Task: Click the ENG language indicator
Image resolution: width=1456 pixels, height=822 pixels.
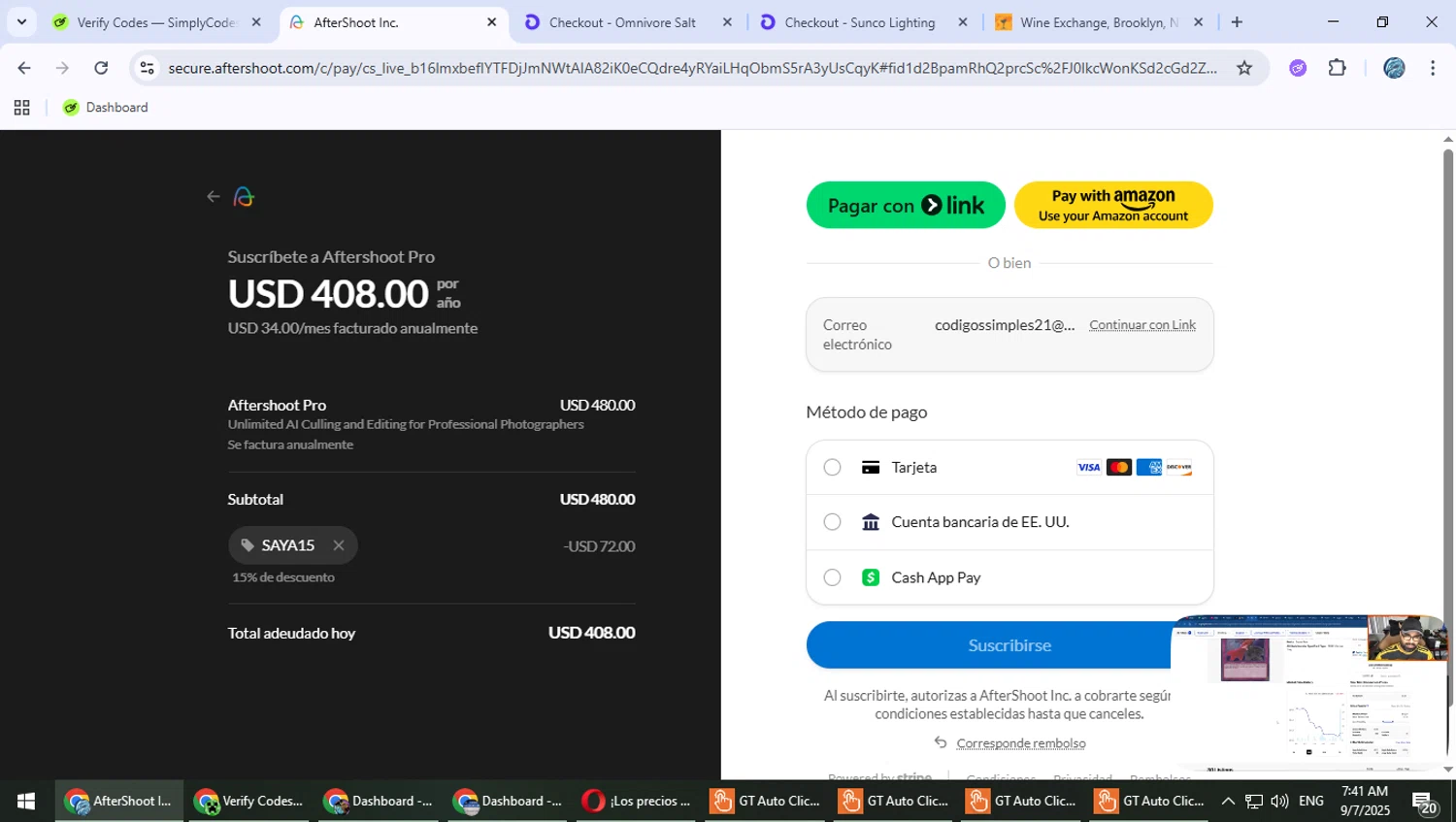Action: (x=1311, y=802)
